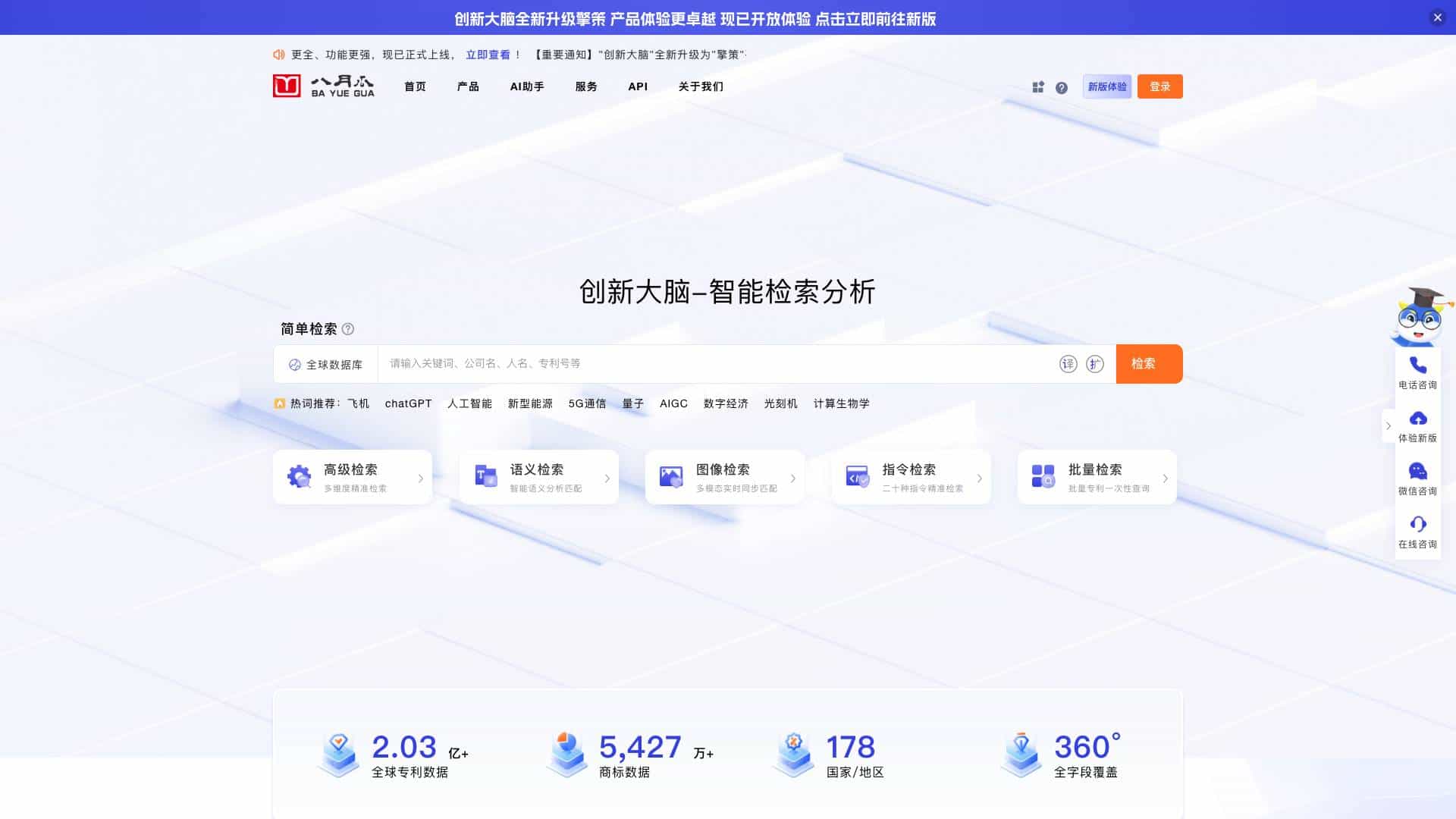Image resolution: width=1456 pixels, height=819 pixels.
Task: Close the top upgrade banner
Action: click(1438, 17)
